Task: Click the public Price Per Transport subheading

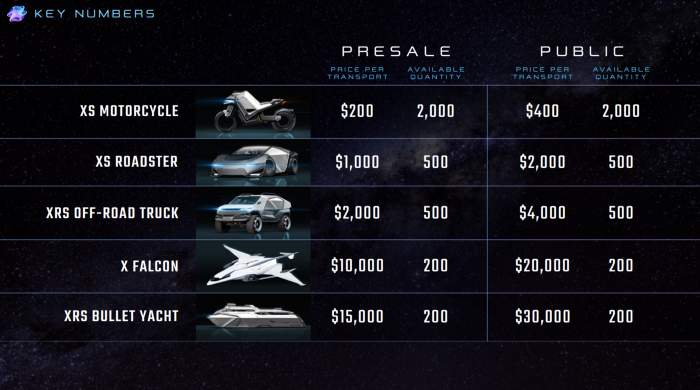Action: click(542, 73)
